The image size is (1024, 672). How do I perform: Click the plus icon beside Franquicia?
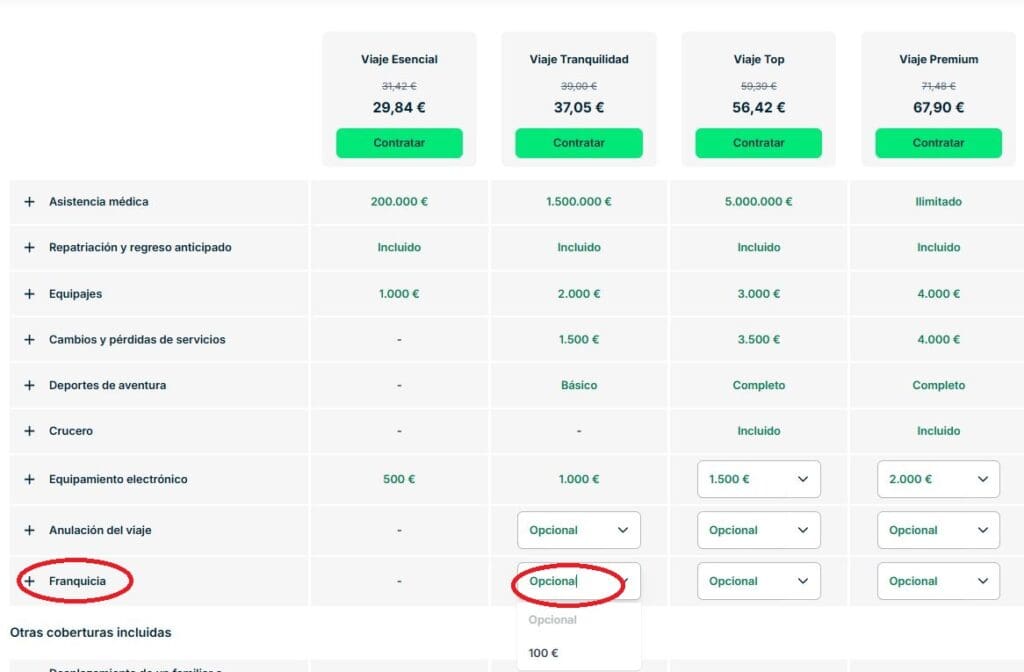(x=29, y=581)
